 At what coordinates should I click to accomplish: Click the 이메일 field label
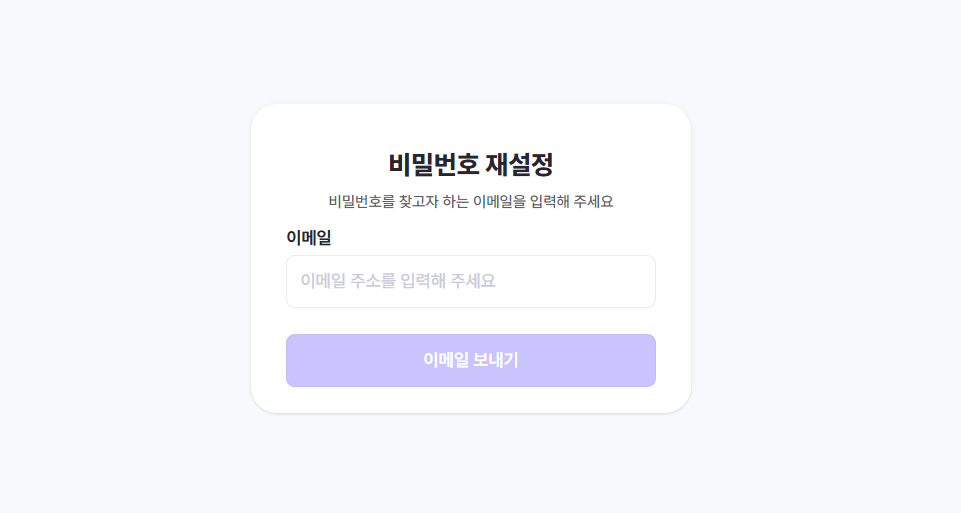coord(308,237)
